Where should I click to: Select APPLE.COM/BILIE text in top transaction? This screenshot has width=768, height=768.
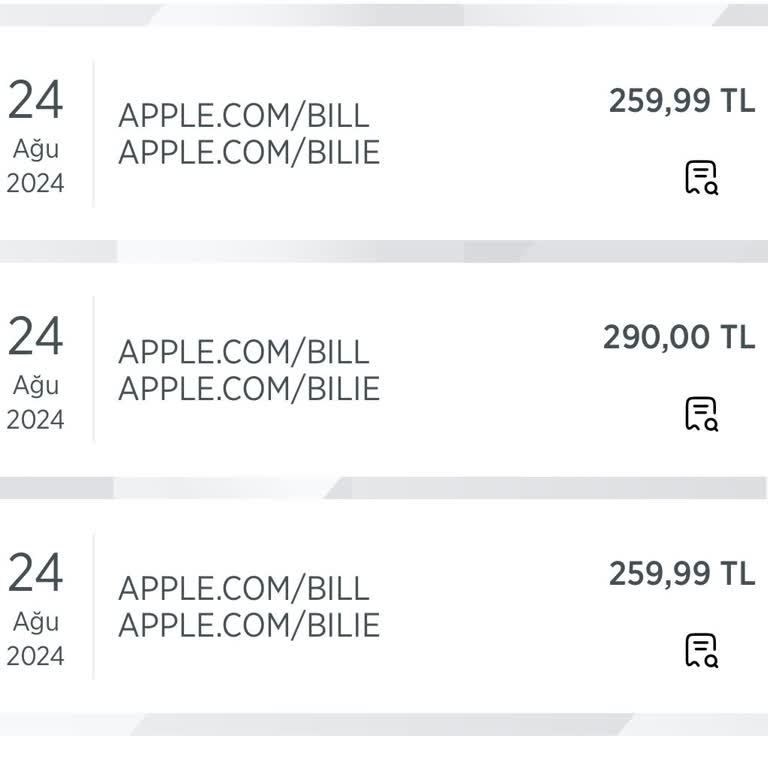click(249, 153)
